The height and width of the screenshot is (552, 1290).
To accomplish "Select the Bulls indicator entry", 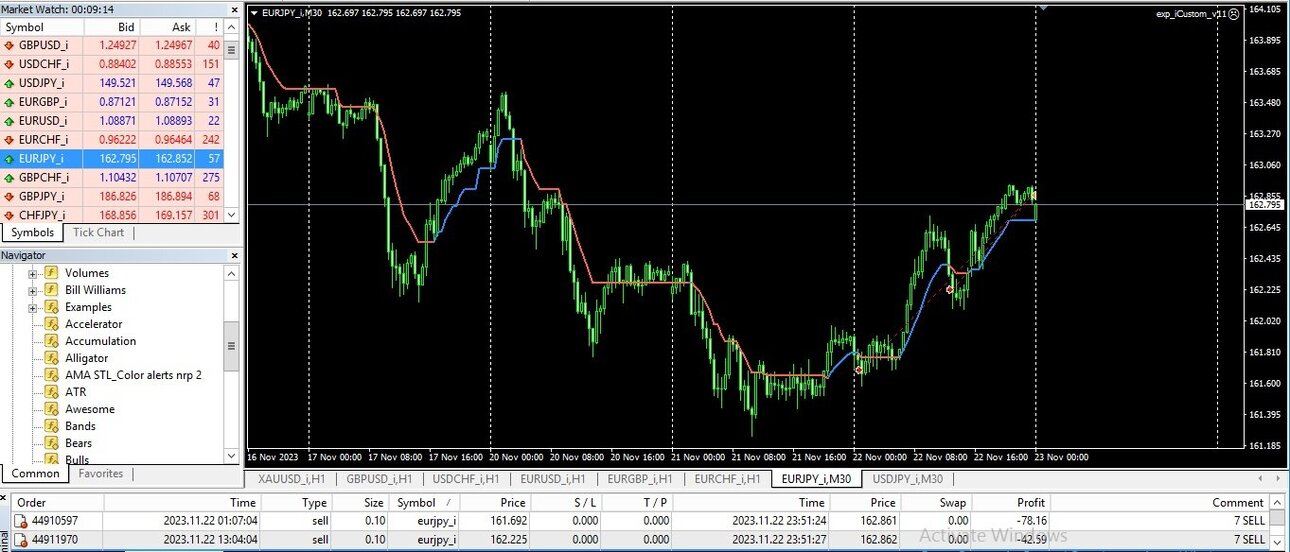I will point(77,460).
